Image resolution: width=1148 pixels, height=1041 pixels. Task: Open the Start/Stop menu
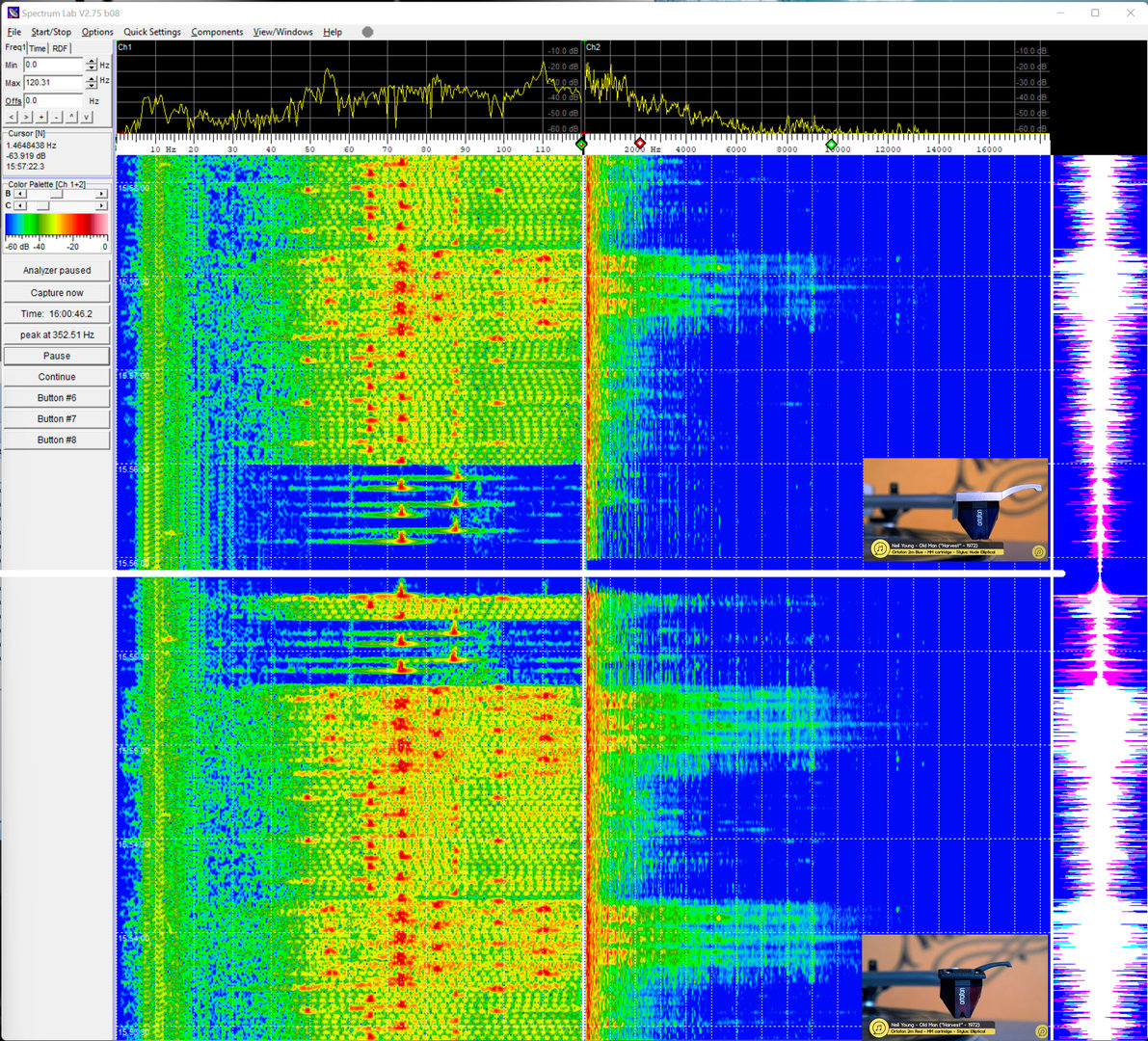coord(51,32)
